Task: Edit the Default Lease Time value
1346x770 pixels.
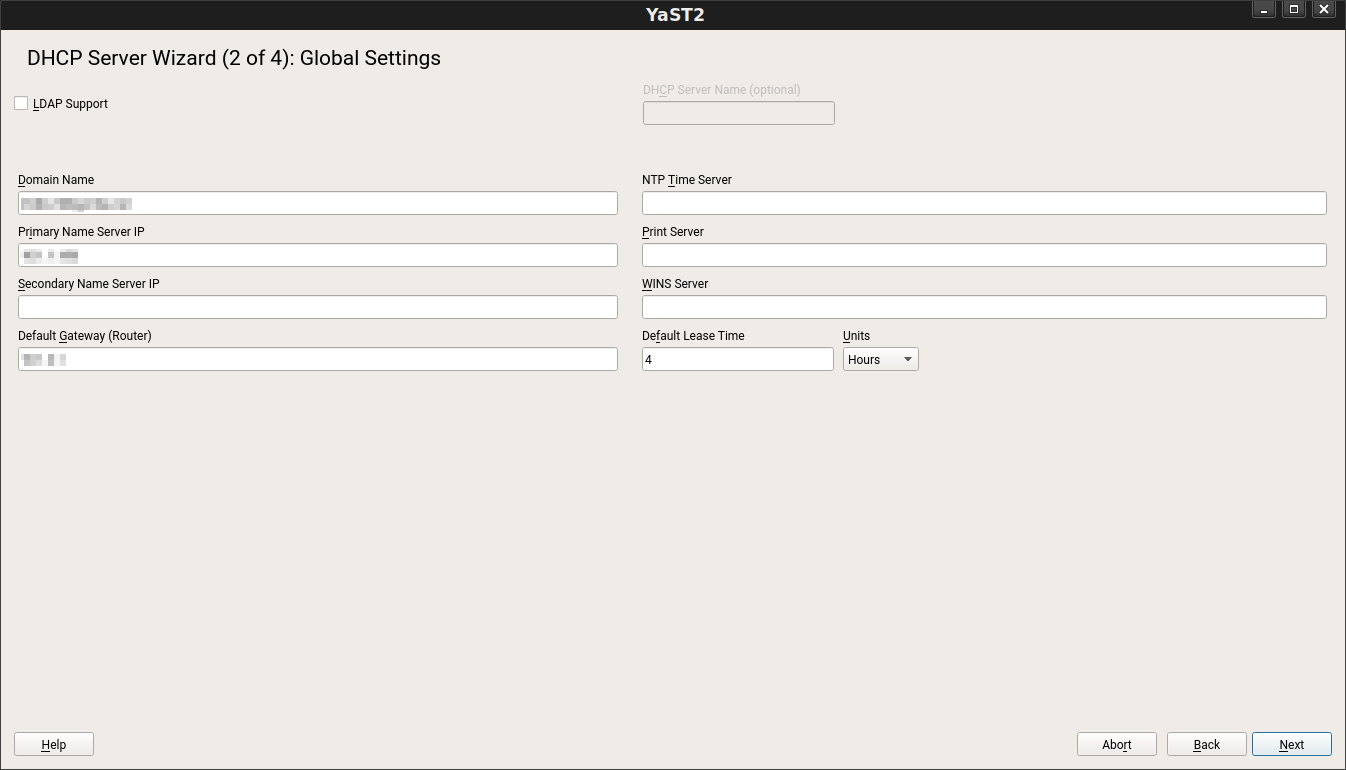Action: tap(737, 358)
